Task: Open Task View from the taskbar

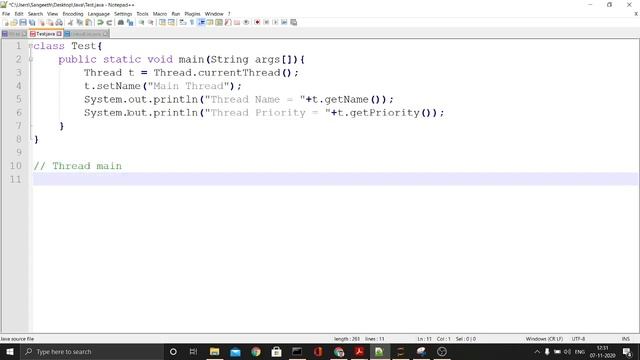Action: coord(193,351)
